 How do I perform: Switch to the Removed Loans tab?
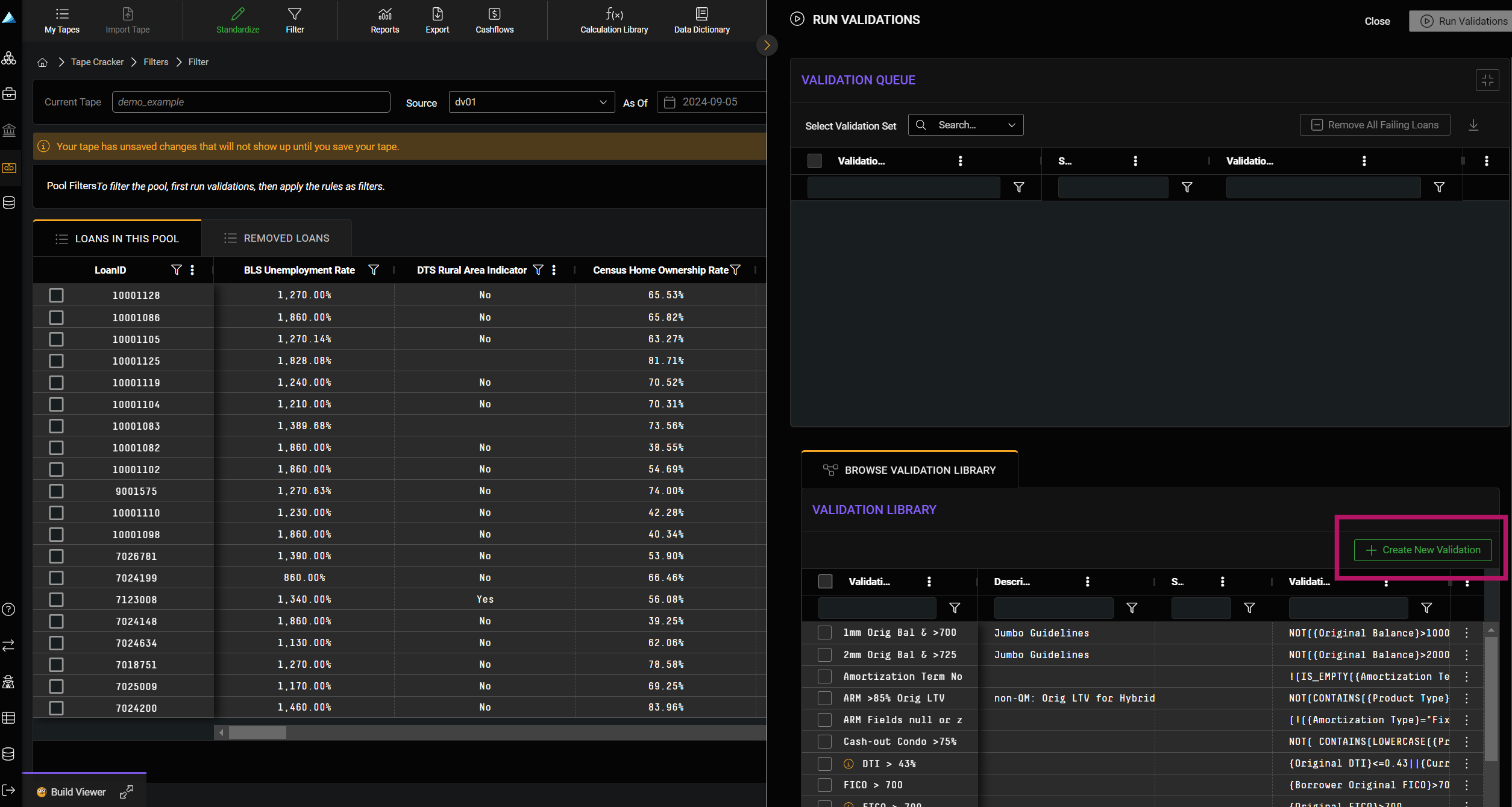pyautogui.click(x=277, y=238)
